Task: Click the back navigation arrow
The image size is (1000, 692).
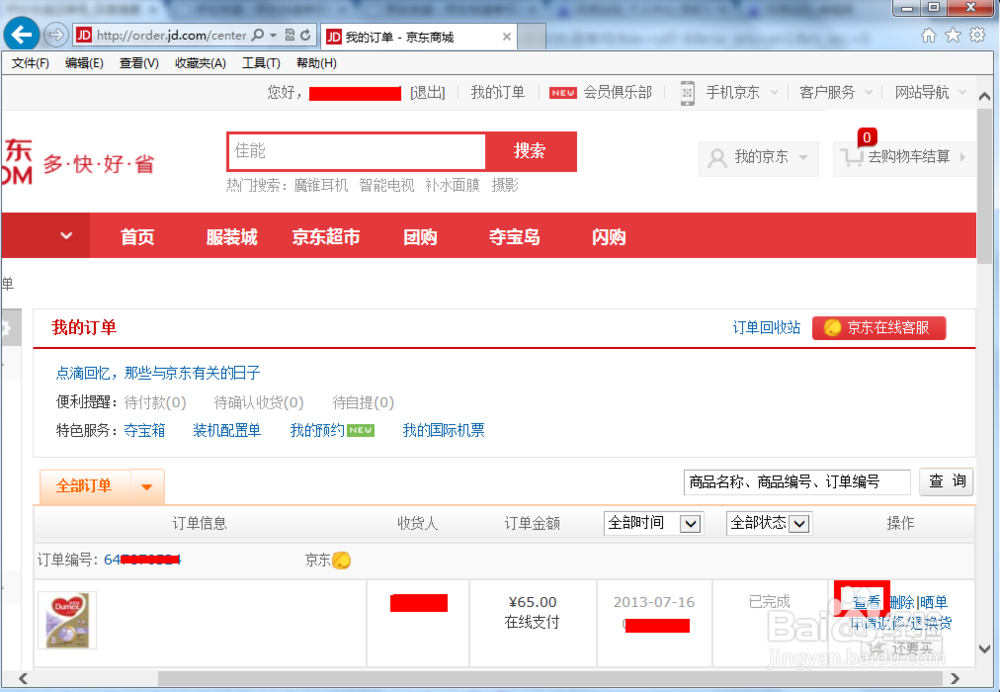Action: (21, 34)
